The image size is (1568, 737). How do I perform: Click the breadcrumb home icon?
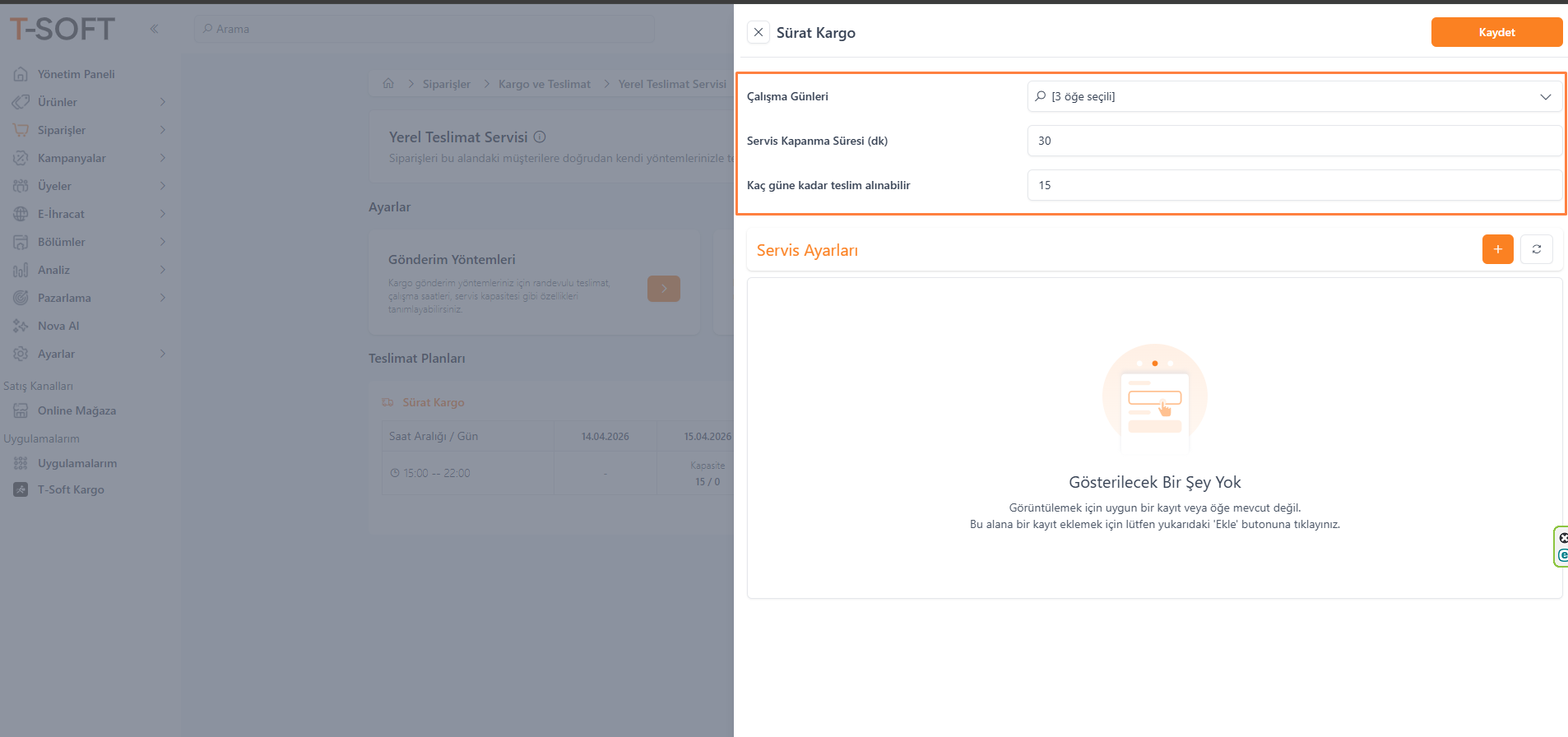click(388, 83)
